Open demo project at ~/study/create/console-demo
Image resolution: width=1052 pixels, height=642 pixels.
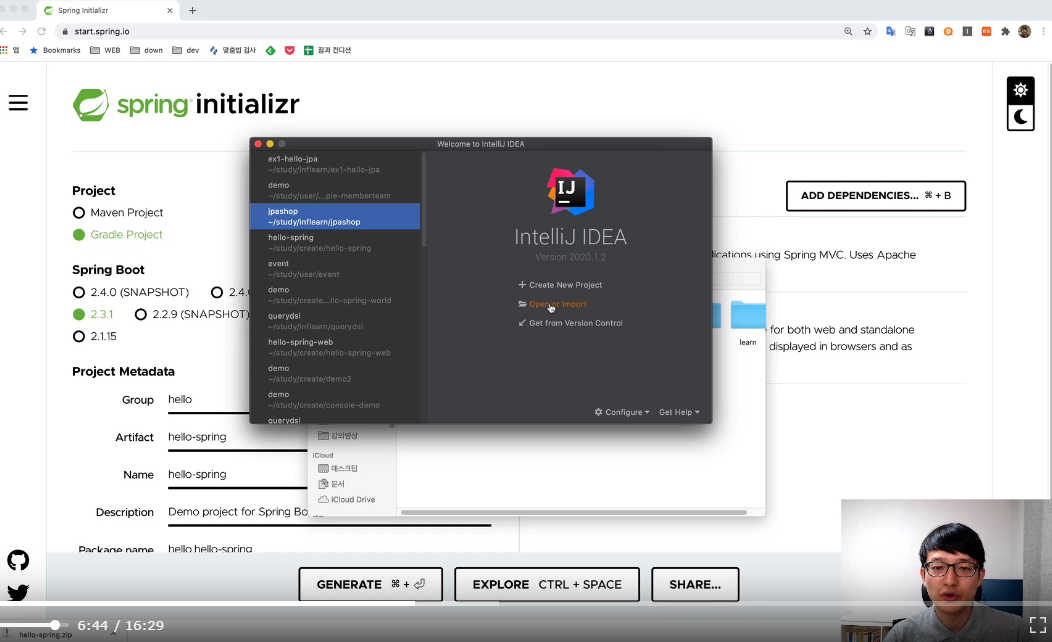[x=335, y=399]
